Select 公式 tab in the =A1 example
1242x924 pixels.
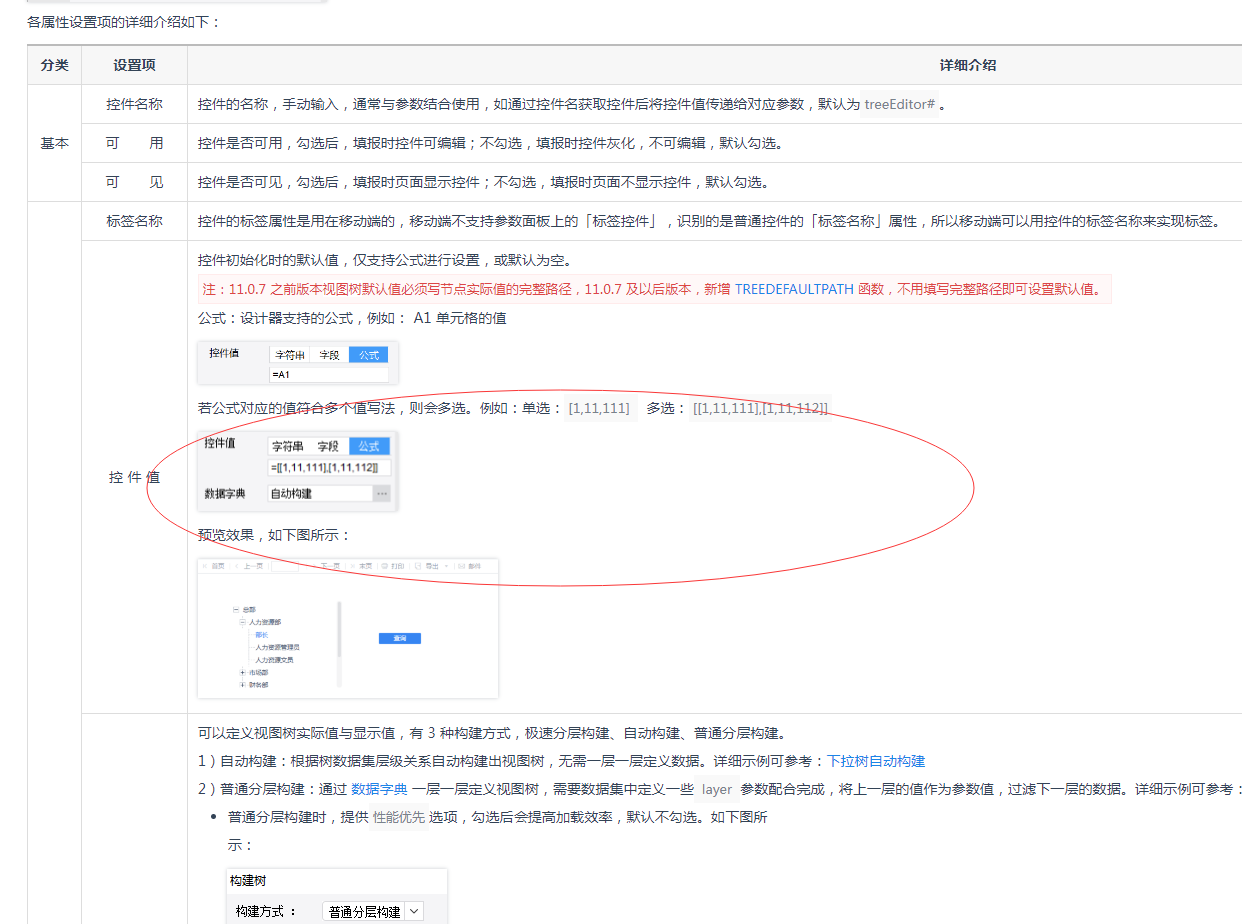tap(369, 355)
